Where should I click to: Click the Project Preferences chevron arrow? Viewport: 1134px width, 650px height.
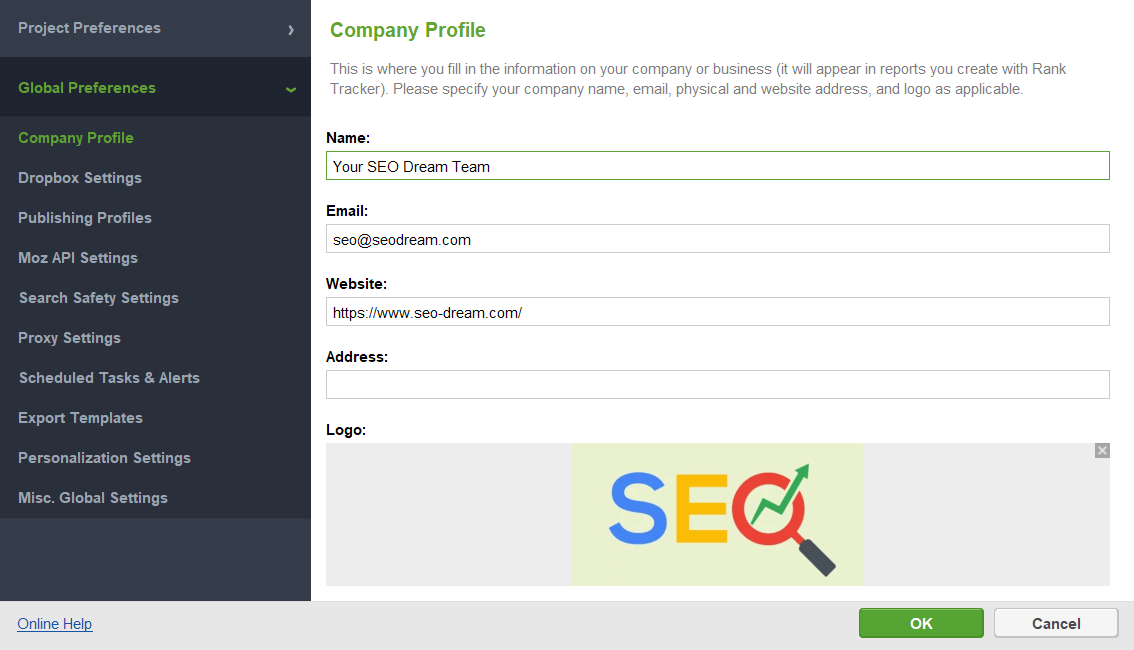(x=293, y=28)
